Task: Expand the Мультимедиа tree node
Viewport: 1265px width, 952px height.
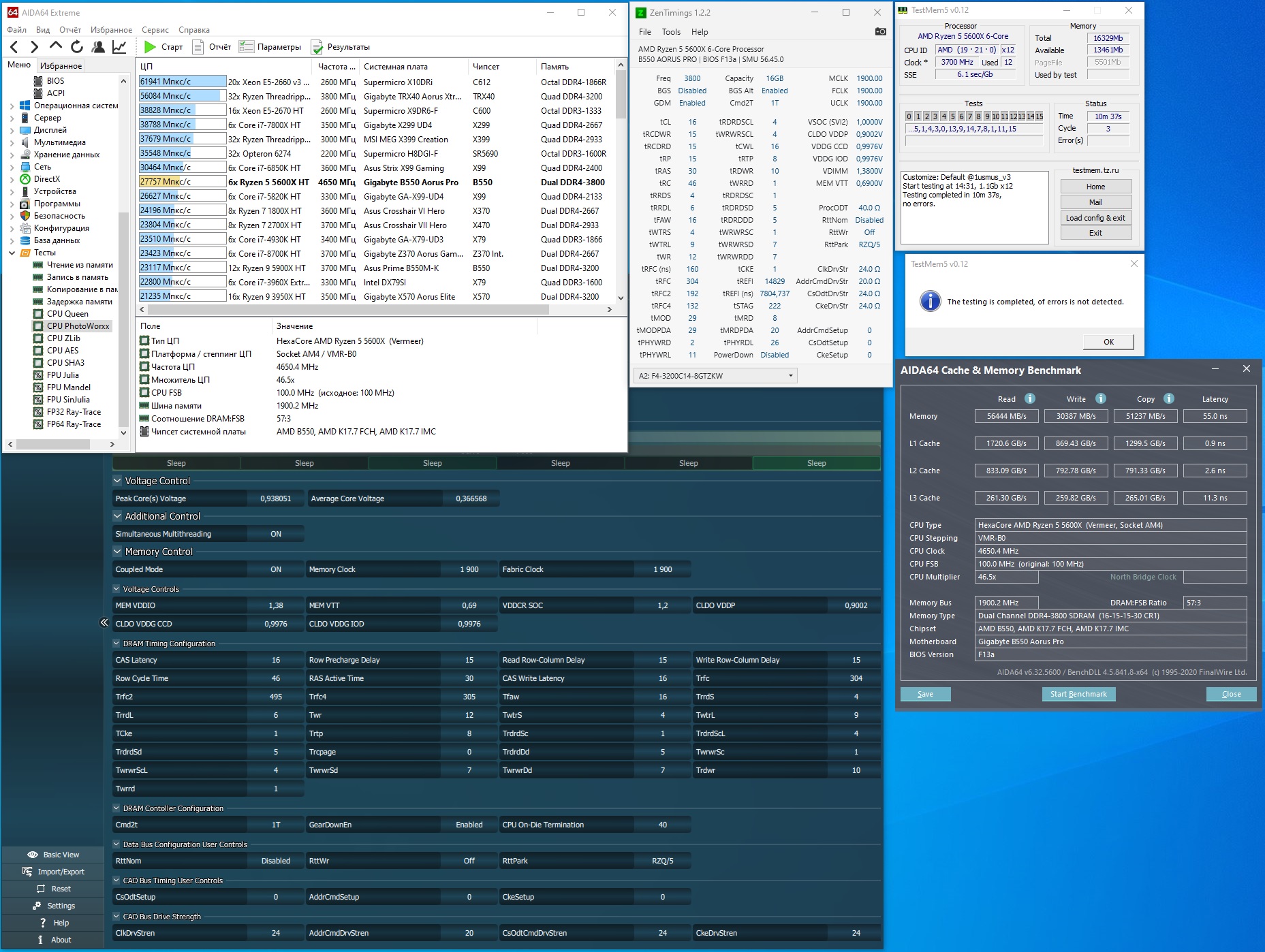Action: click(12, 142)
